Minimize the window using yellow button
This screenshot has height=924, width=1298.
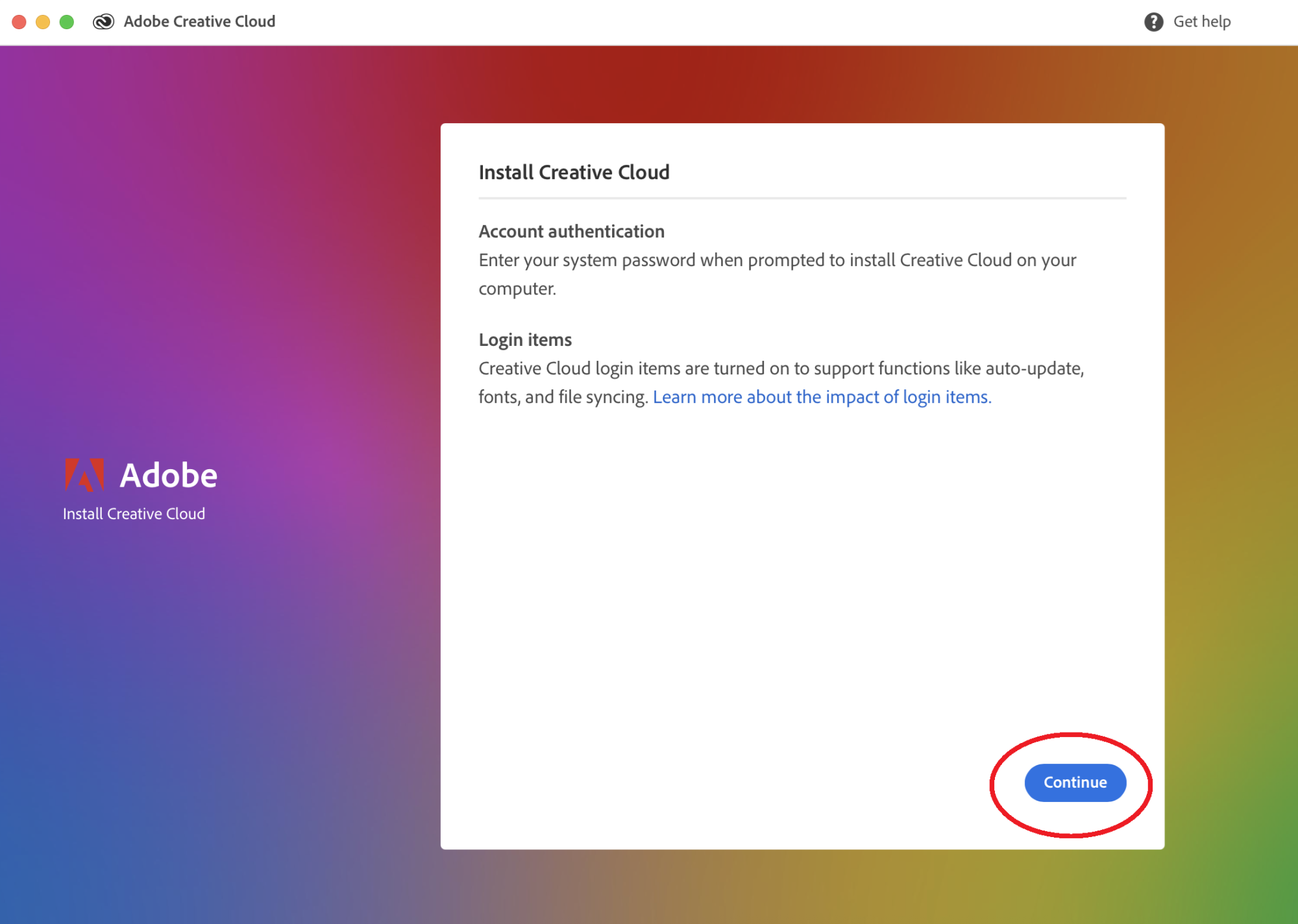43,22
